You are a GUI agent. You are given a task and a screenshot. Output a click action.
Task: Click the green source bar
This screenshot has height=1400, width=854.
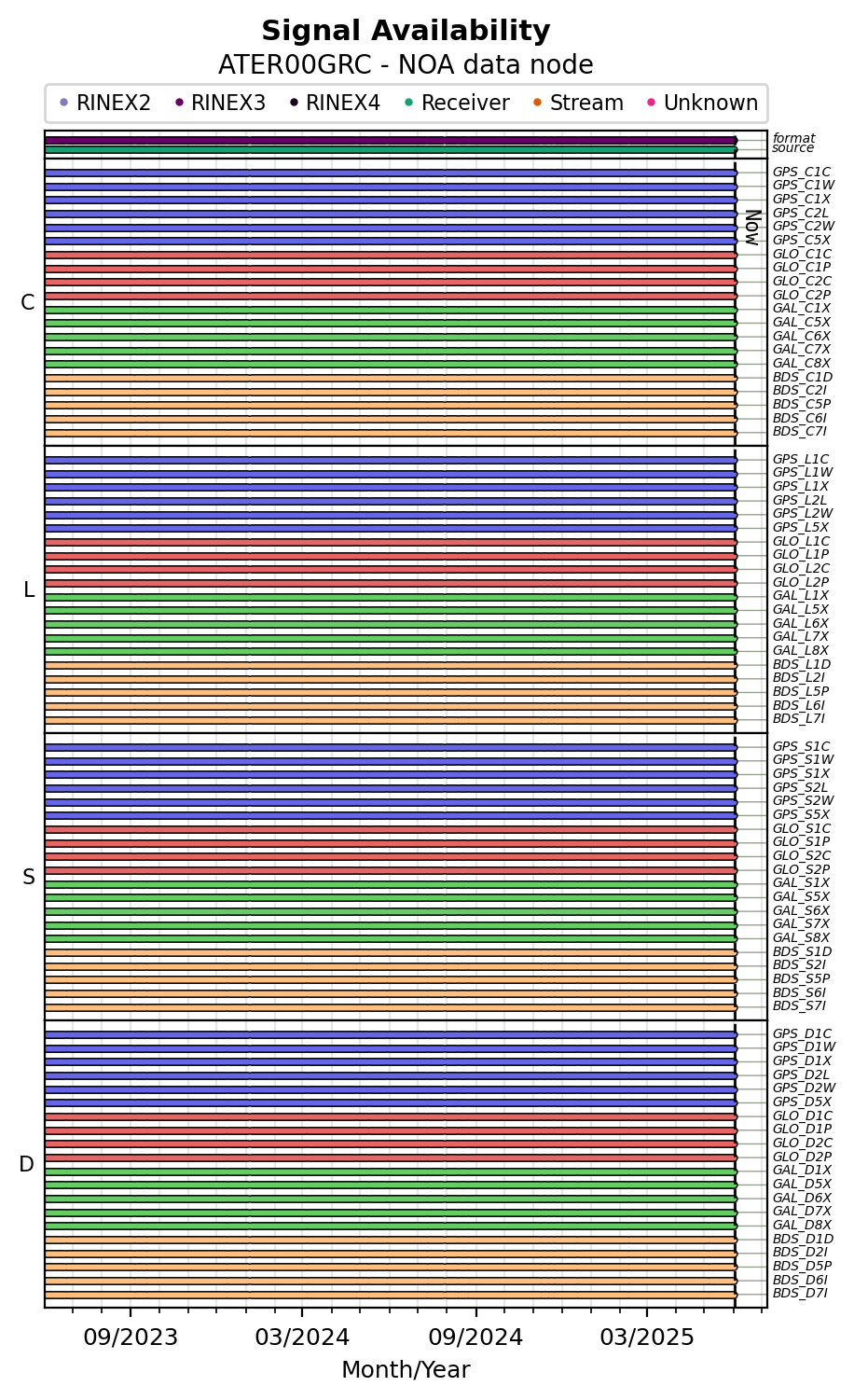[x=391, y=149]
